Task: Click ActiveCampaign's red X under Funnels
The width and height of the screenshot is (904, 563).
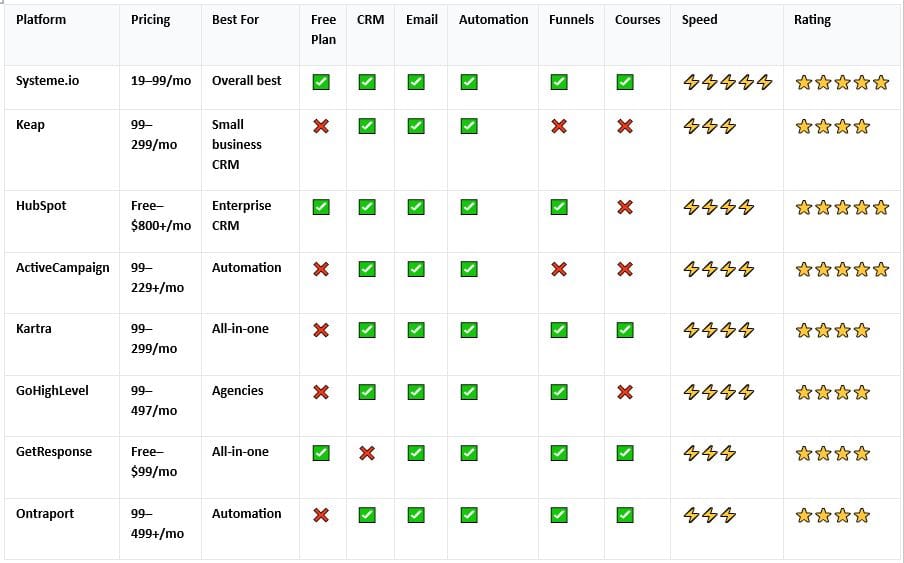Action: 559,269
